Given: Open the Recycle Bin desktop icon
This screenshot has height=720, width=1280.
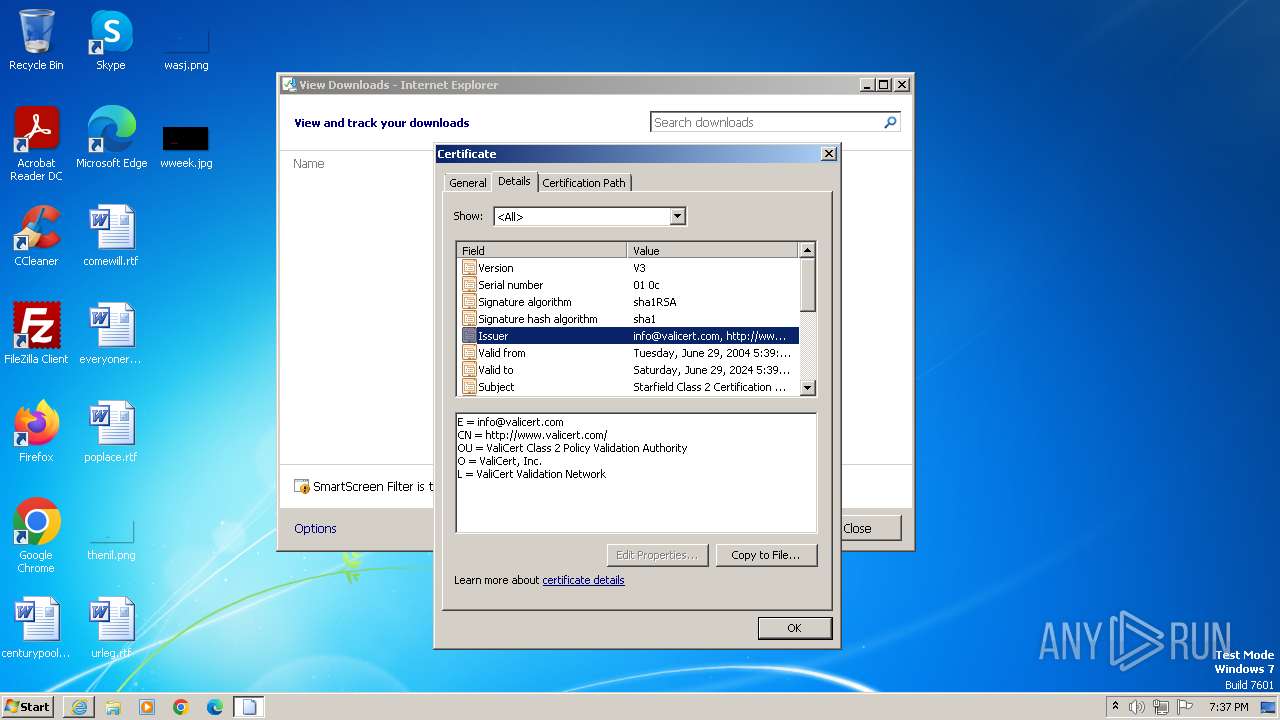Looking at the screenshot, I should coord(36,40).
